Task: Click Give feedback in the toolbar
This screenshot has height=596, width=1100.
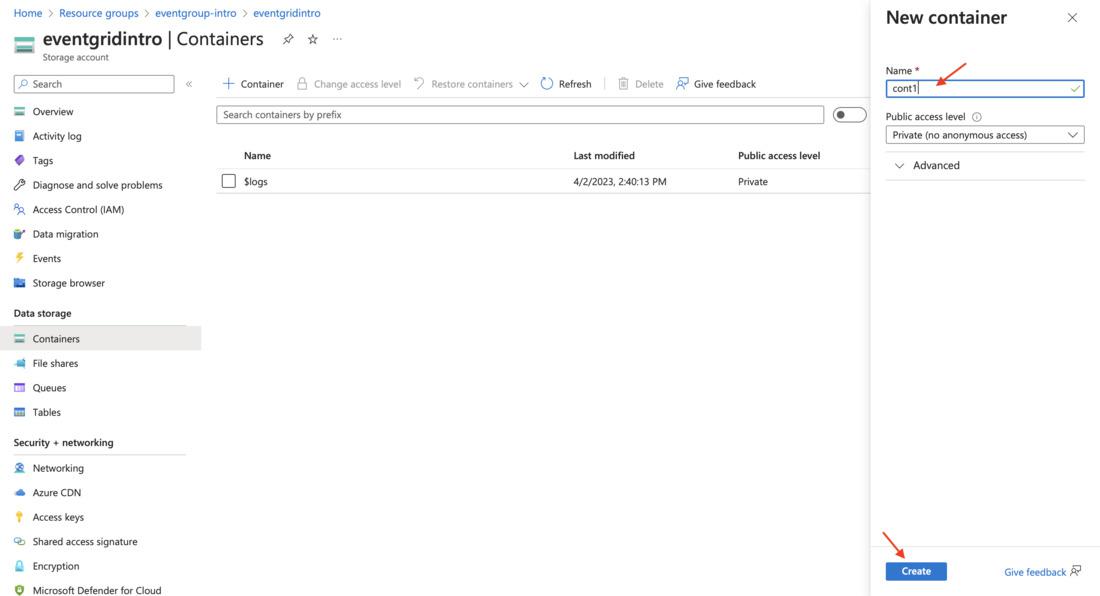Action: pos(716,84)
